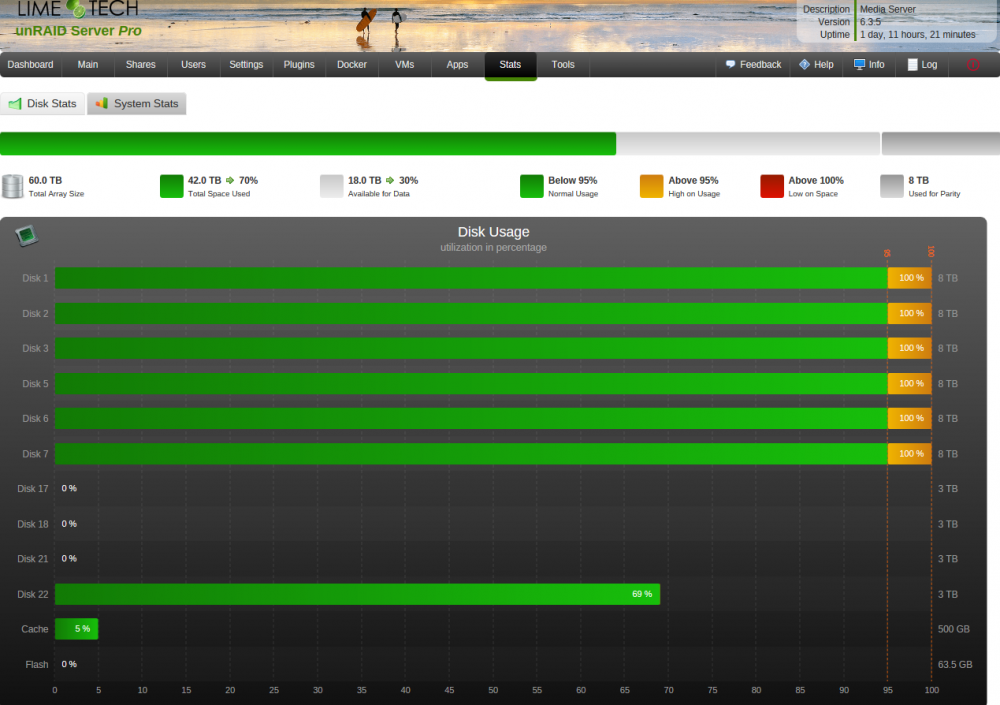Switch to the System Stats tab
Image resolution: width=1000 pixels, height=705 pixels.
click(x=136, y=103)
